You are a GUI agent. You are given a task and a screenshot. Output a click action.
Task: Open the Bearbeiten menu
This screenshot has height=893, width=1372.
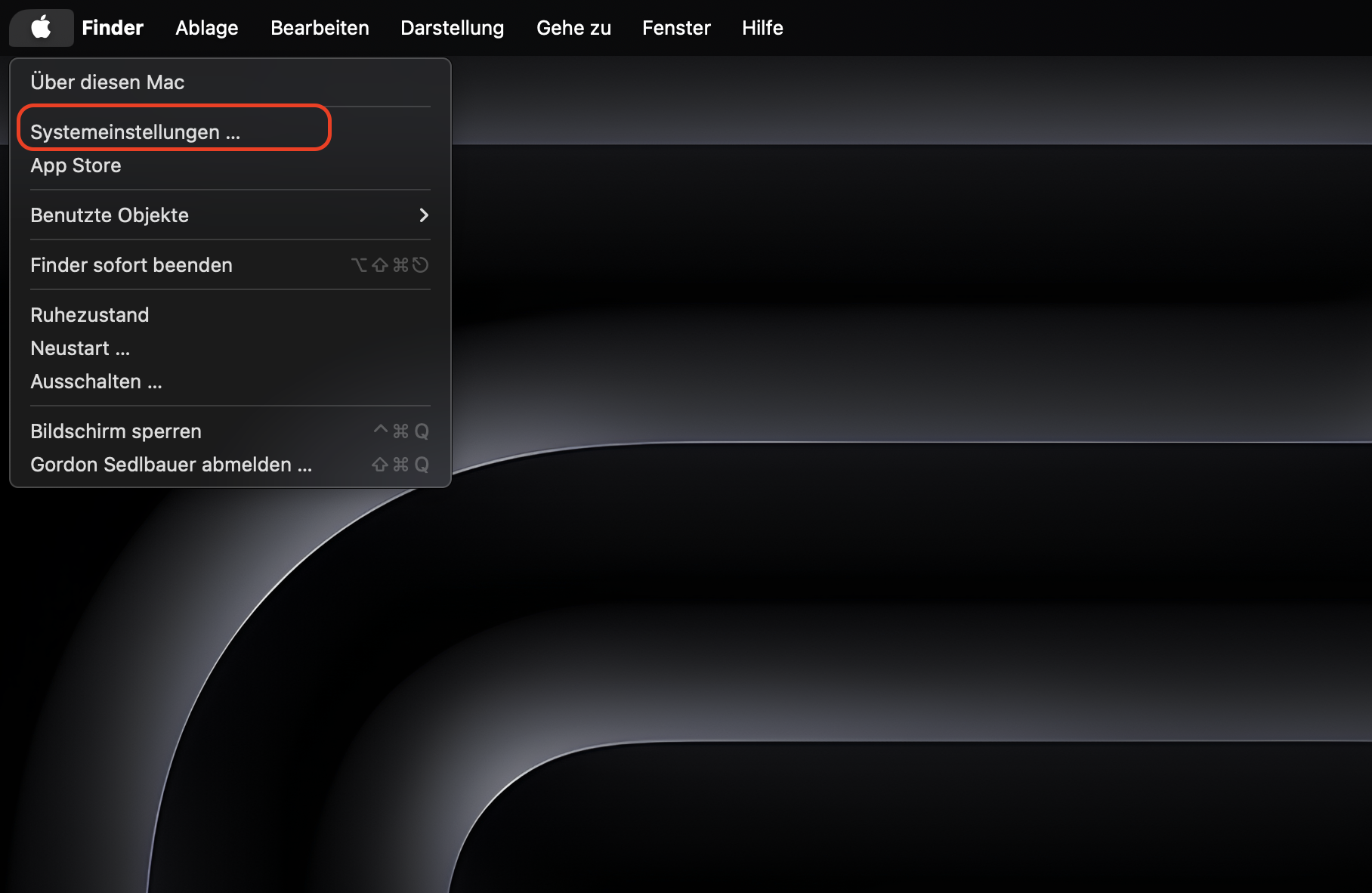click(320, 27)
